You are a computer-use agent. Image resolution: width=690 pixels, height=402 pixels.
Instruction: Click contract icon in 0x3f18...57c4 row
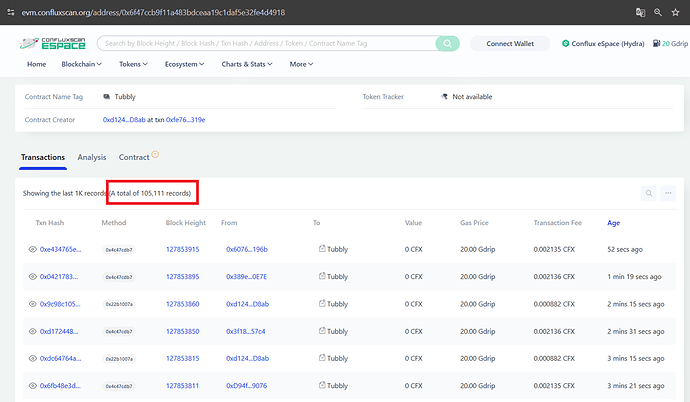322,330
